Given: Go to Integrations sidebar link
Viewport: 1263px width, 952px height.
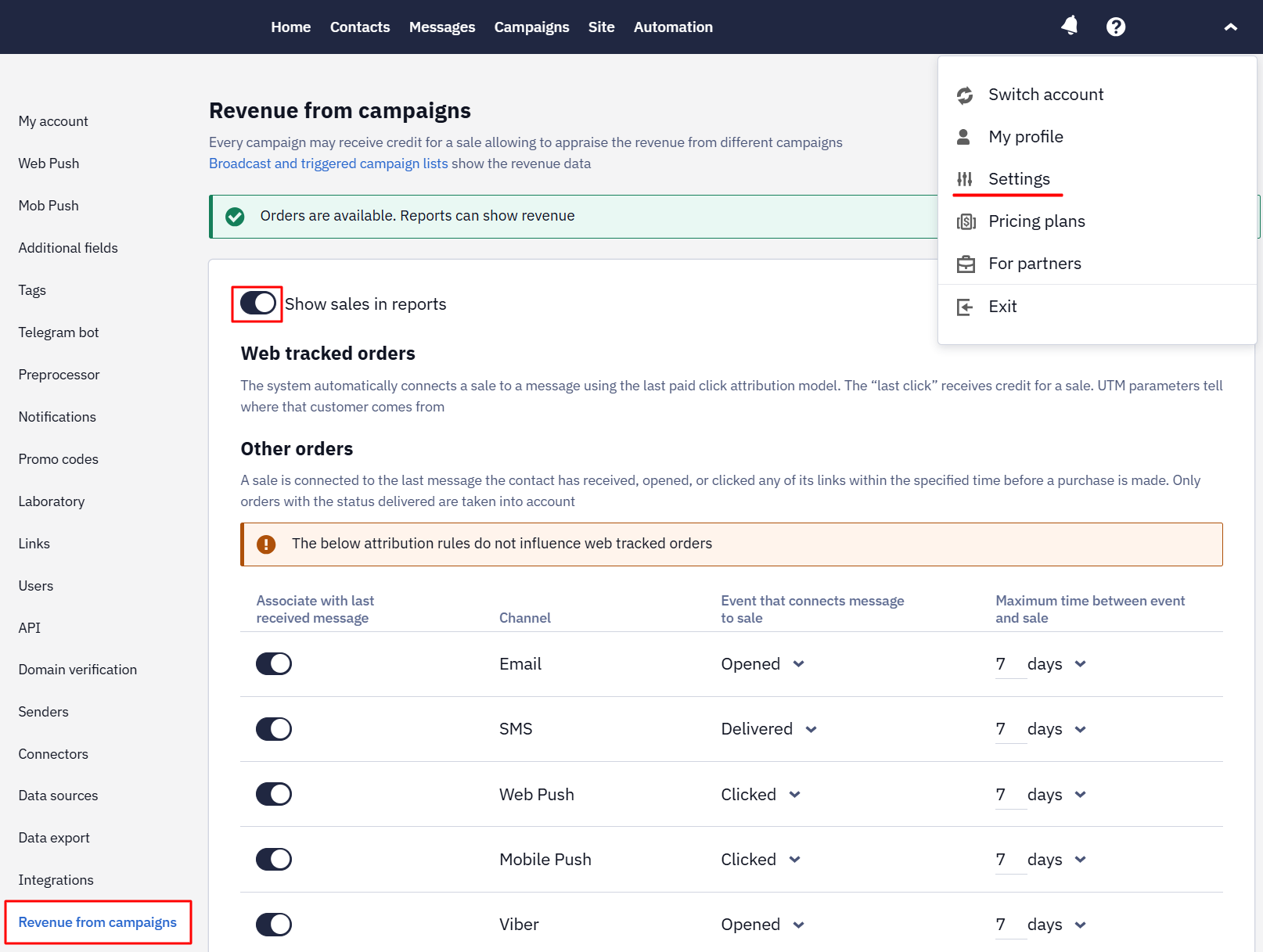Looking at the screenshot, I should [56, 880].
